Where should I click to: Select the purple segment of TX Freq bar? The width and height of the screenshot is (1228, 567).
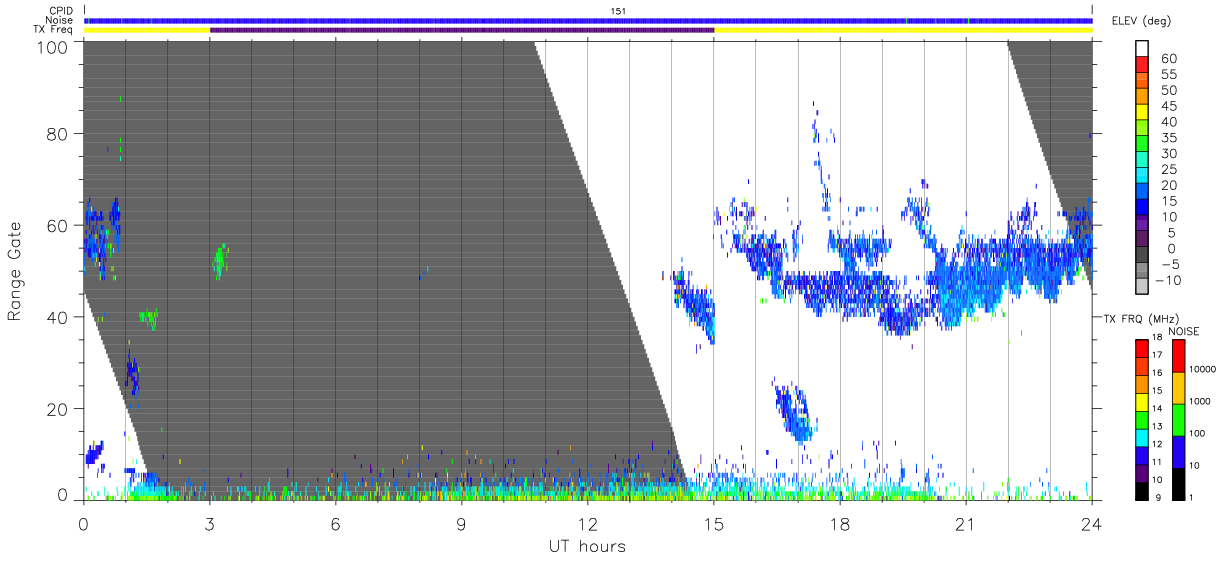(x=462, y=30)
